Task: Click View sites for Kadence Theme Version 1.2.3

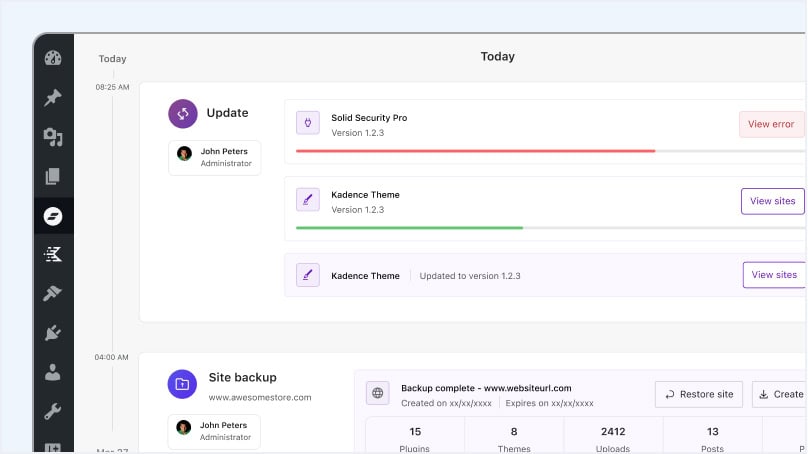Action: pos(772,201)
